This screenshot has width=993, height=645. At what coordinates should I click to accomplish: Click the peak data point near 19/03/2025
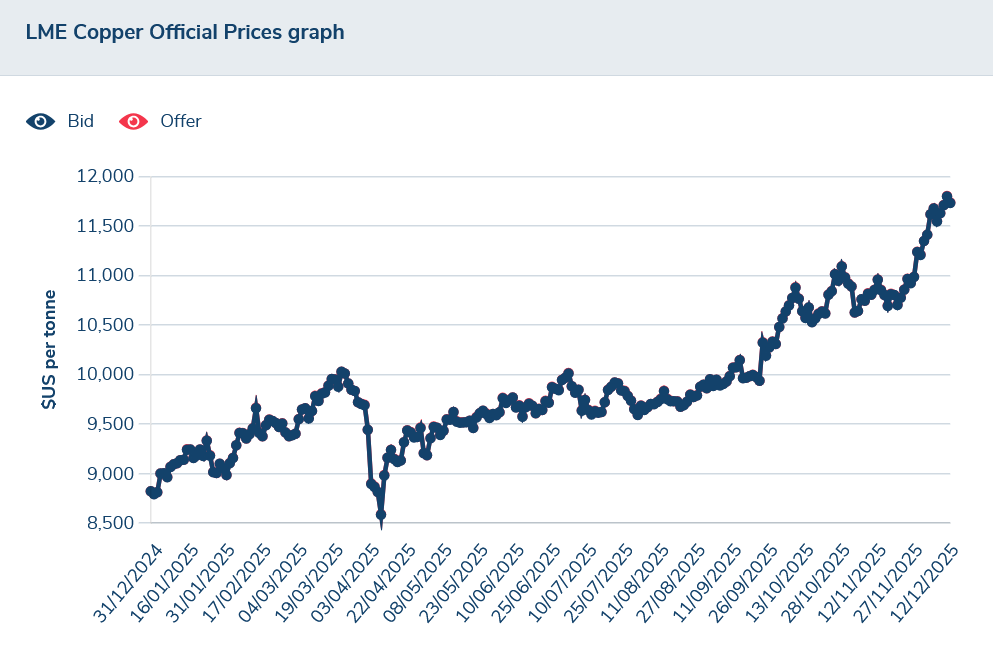click(x=343, y=370)
